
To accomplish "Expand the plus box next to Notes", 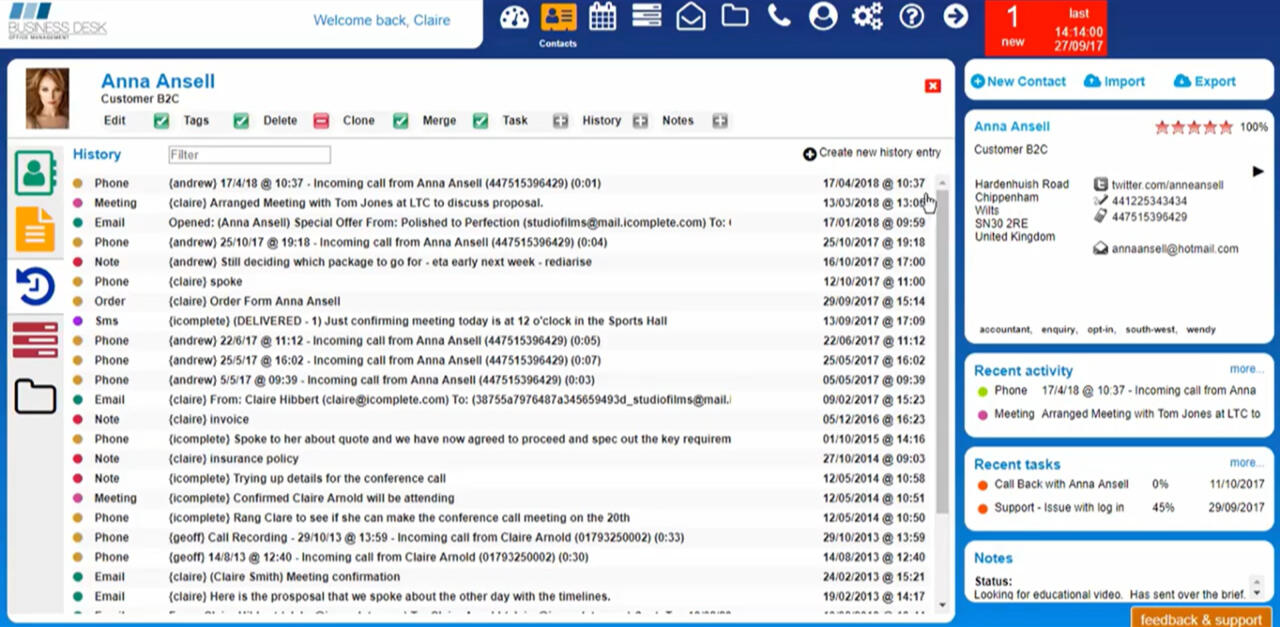I will point(719,121).
